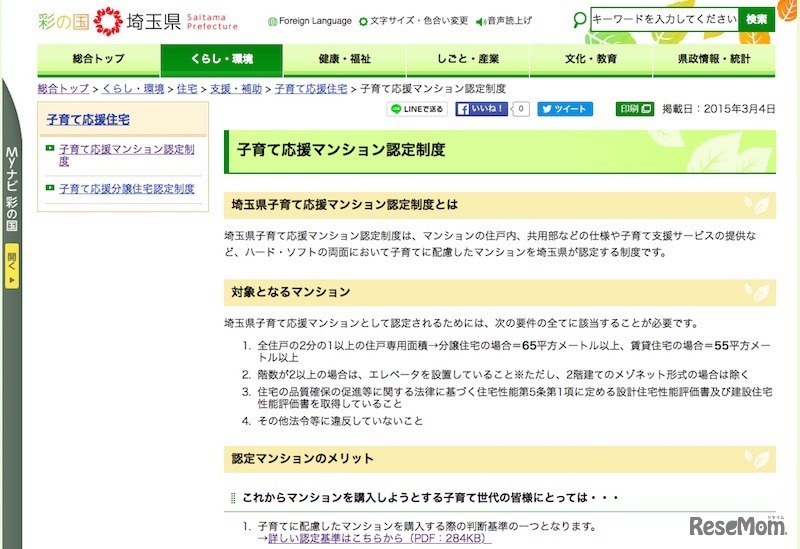Open the 文化・教育 navigation tab
The image size is (800, 549).
click(591, 60)
